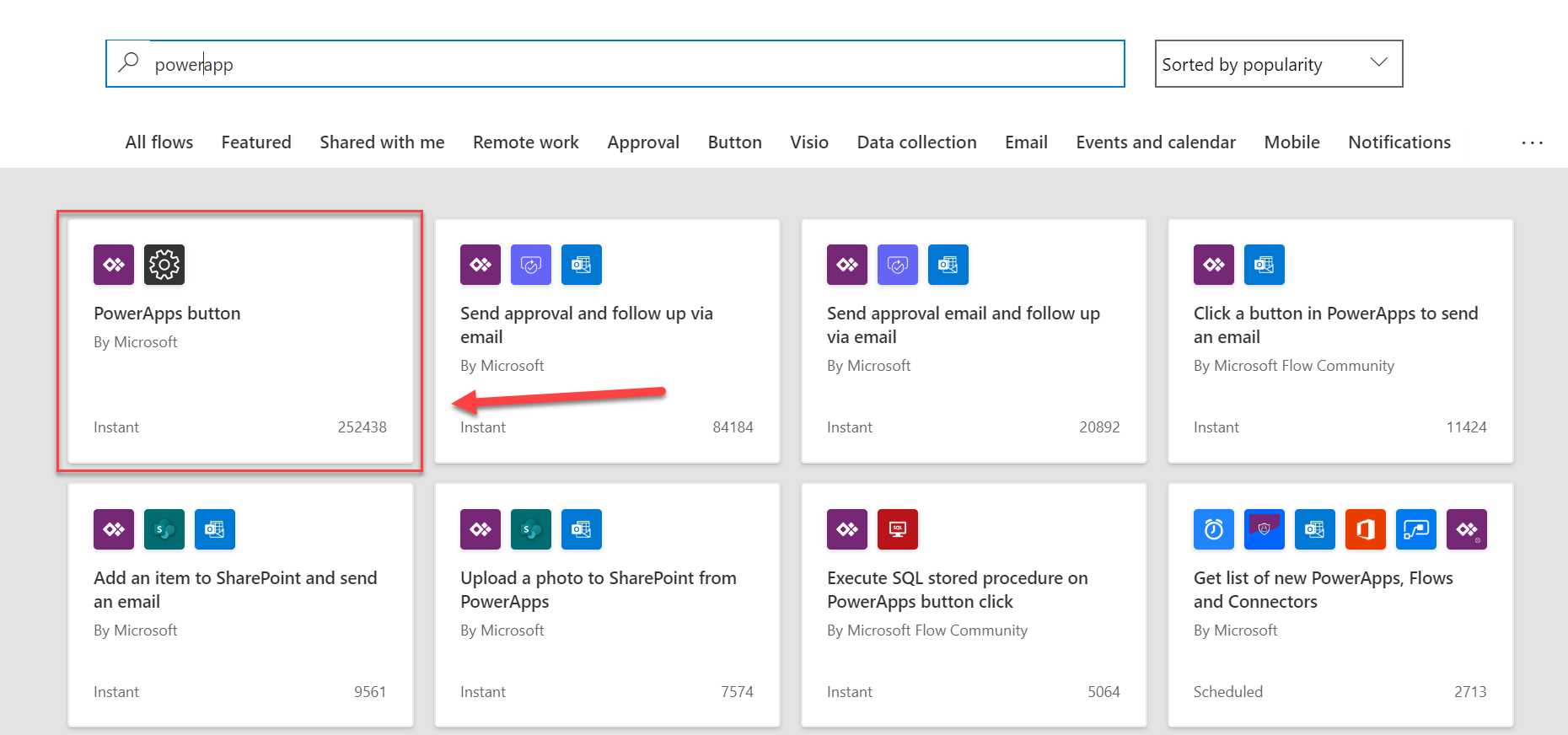Click the search box containing 'powerapp'
This screenshot has height=735, width=1568.
pyautogui.click(x=615, y=64)
